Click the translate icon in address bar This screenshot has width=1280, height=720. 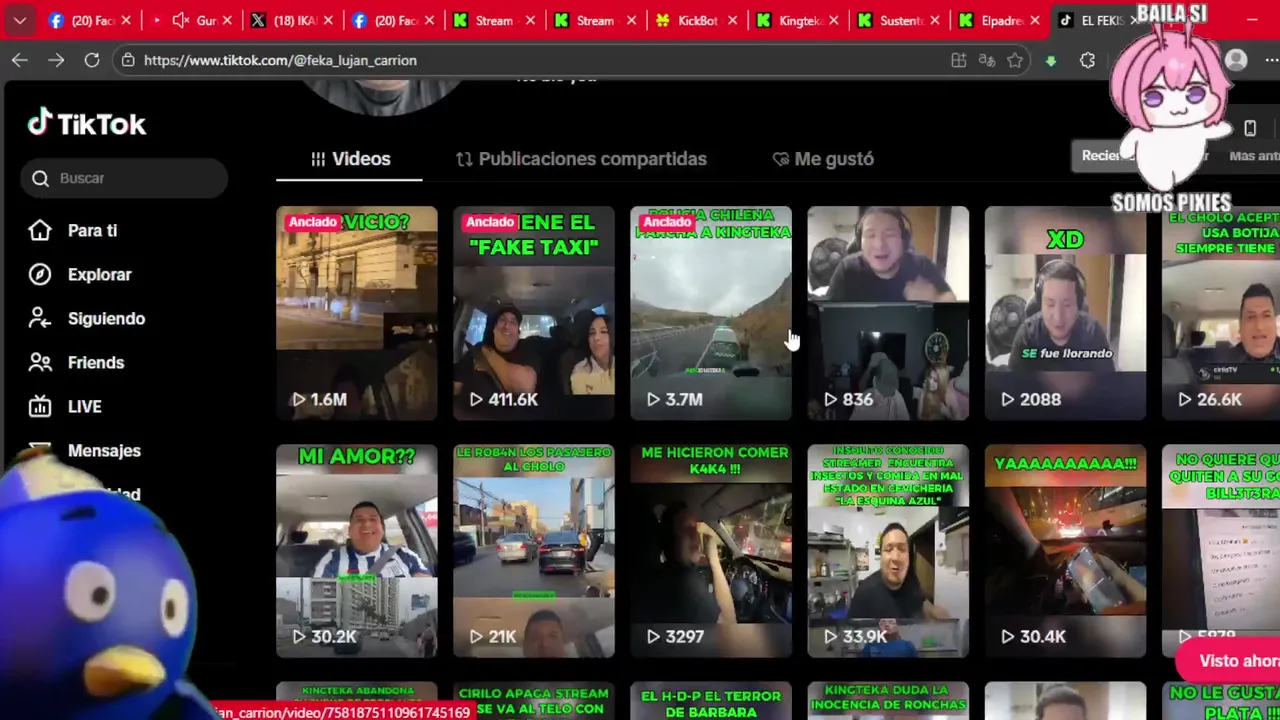[987, 60]
